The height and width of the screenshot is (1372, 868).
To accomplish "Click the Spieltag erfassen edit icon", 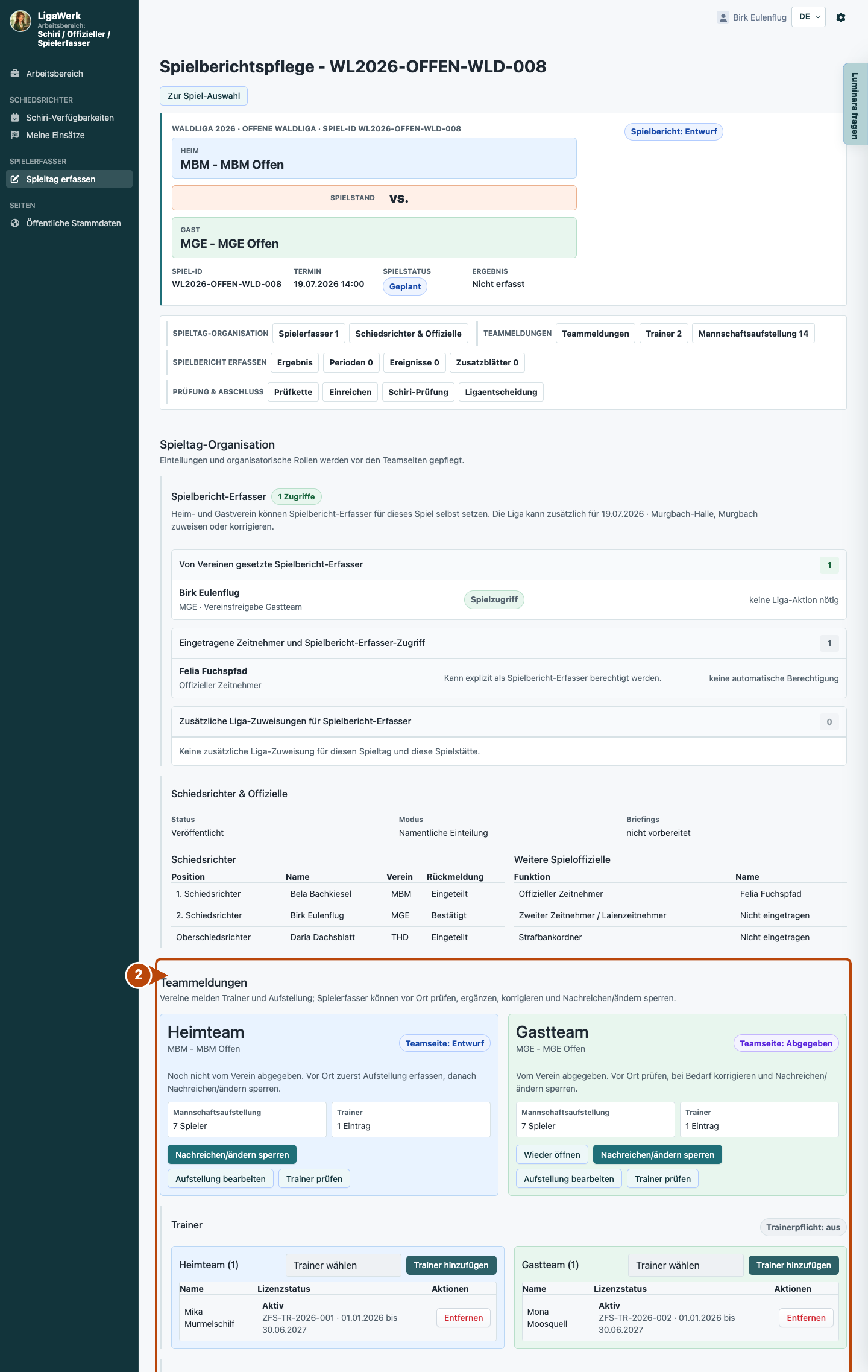I will (x=15, y=179).
